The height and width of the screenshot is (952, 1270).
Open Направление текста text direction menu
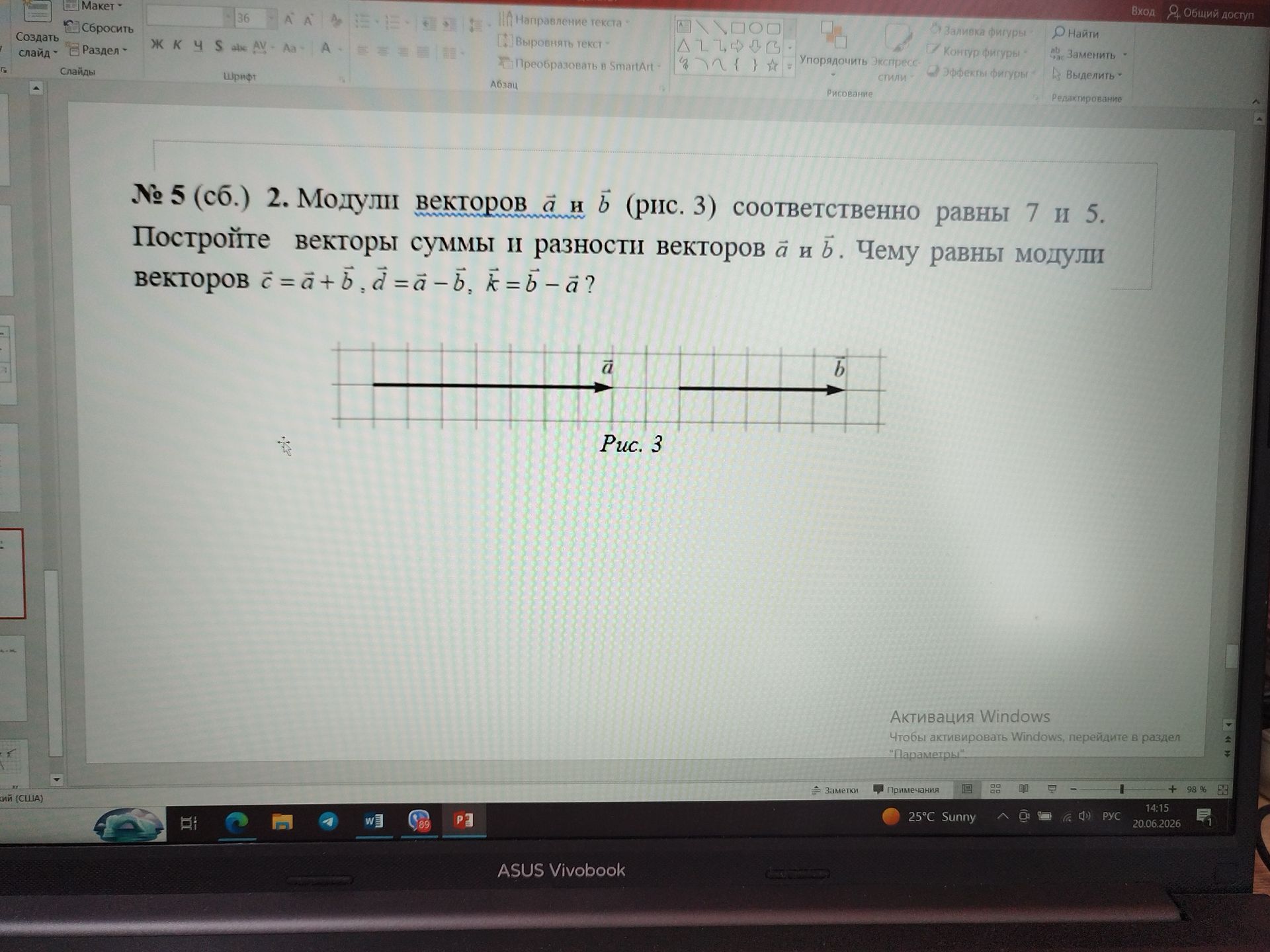tap(562, 20)
